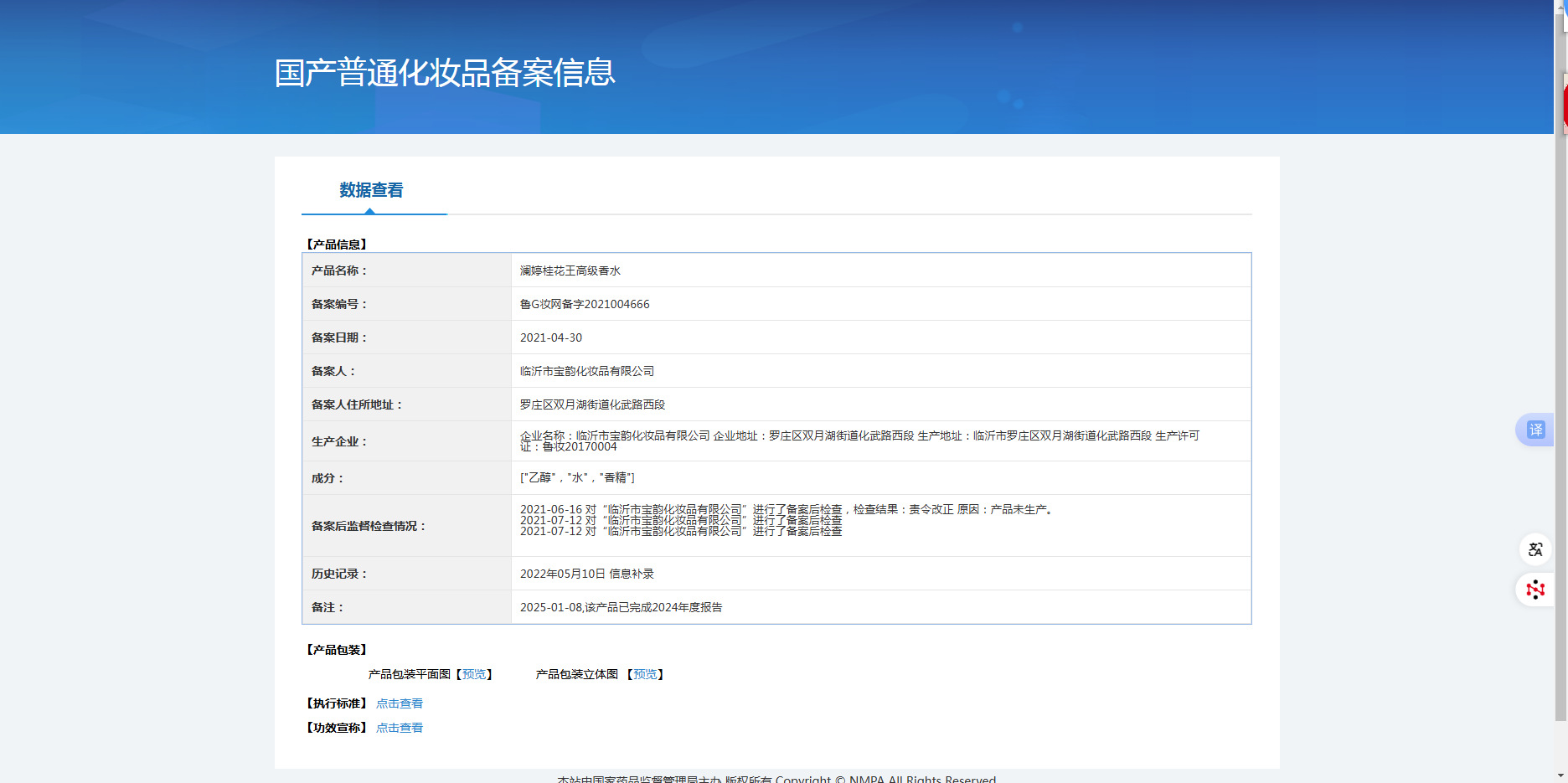
Task: Click the 【产品包装】 section heading
Action: click(337, 650)
